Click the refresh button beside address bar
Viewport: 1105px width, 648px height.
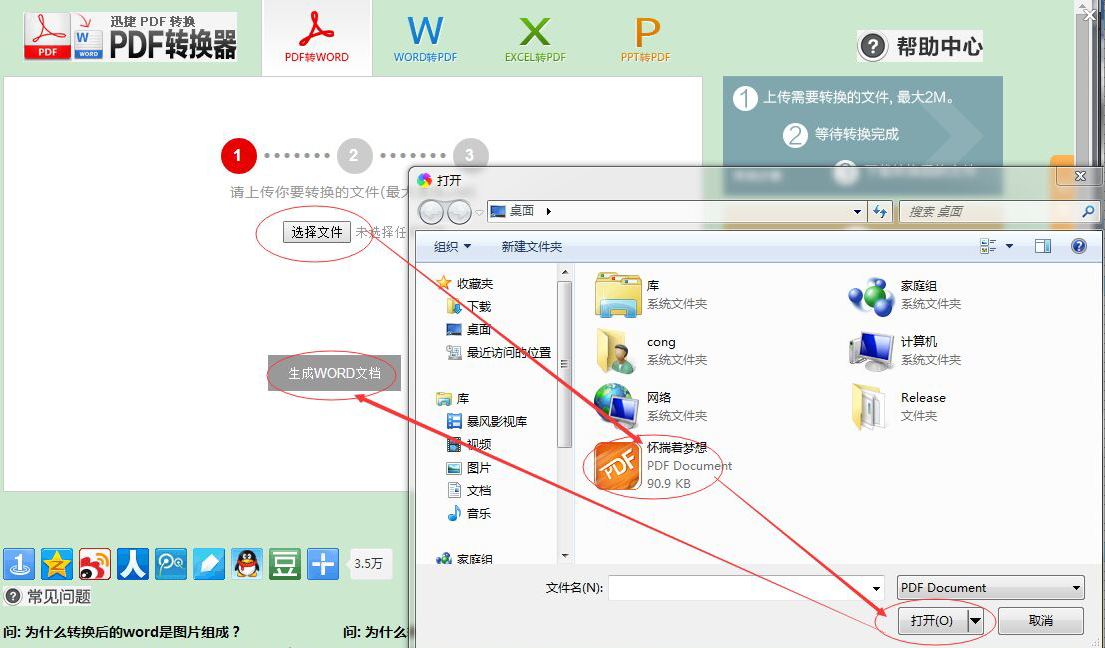880,211
